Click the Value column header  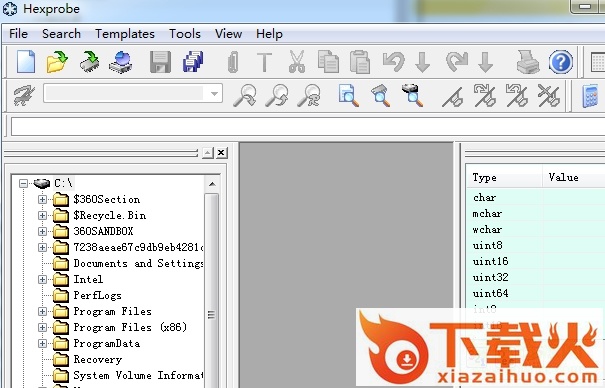[x=574, y=177]
